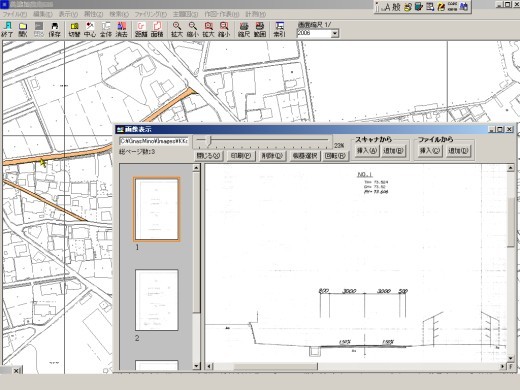
Task: Click 追加(B) under スキャナから
Action: (393, 151)
